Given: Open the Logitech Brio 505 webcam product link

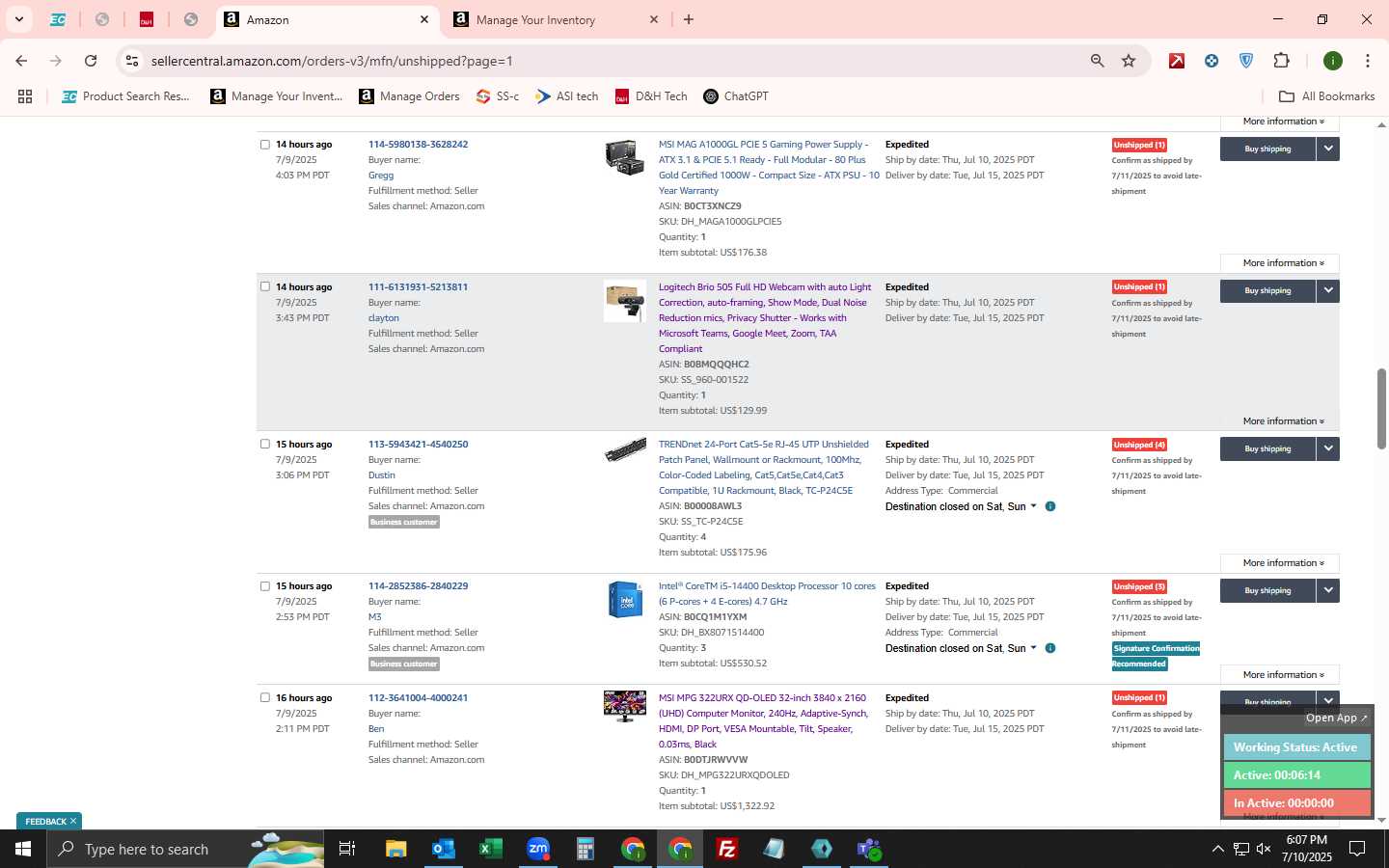Looking at the screenshot, I should (x=765, y=317).
